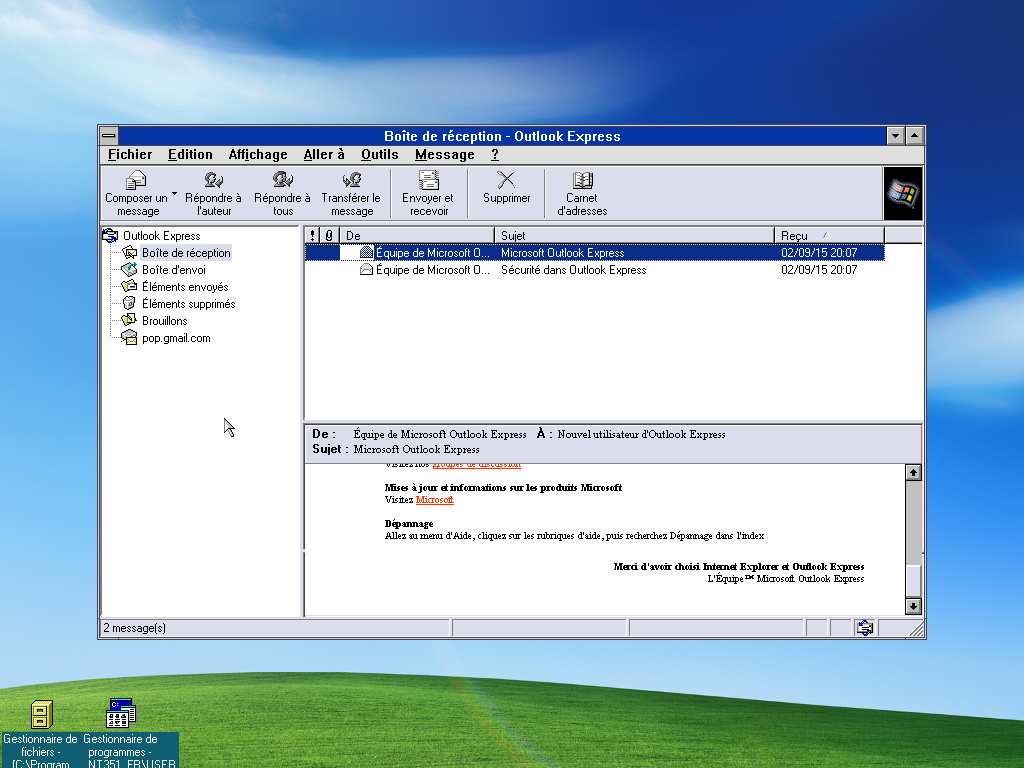This screenshot has height=768, width=1024.
Task: Open the window control menu in title bar
Action: pyautogui.click(x=109, y=136)
